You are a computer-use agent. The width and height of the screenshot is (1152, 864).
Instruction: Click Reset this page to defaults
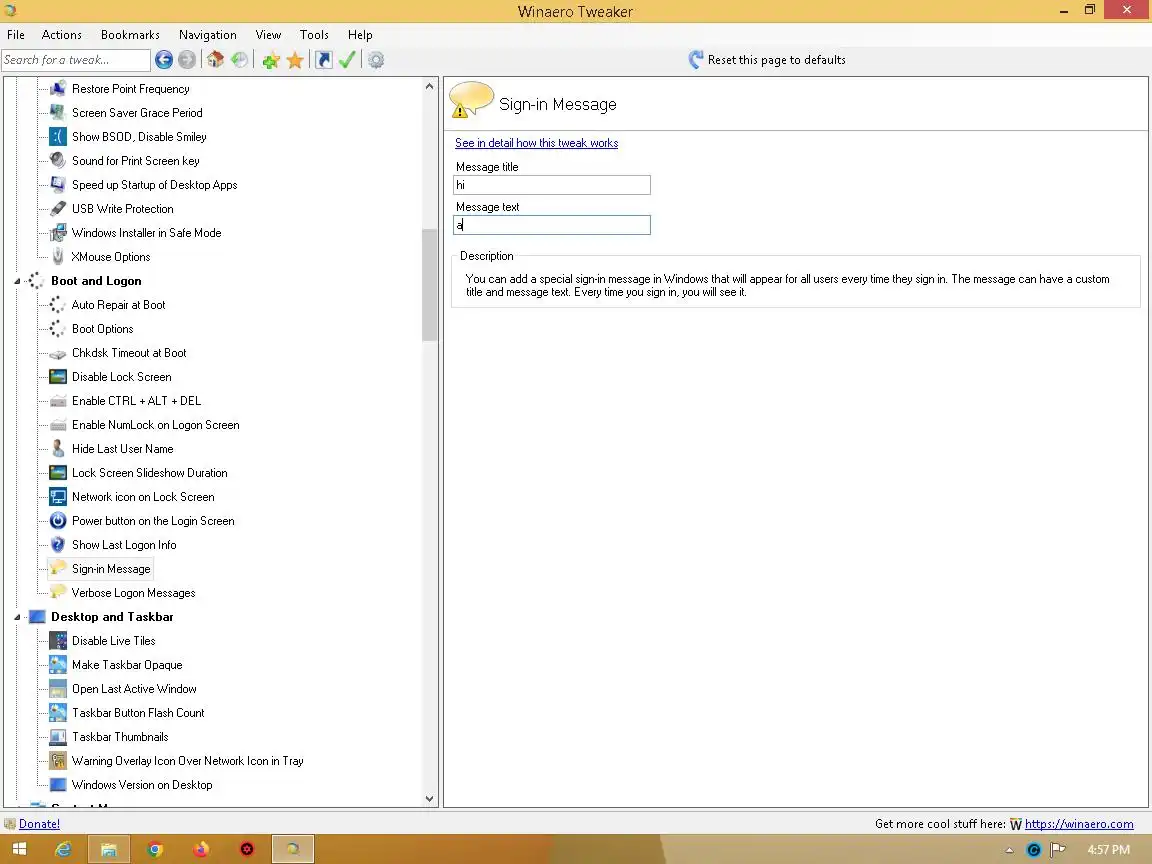coord(767,60)
